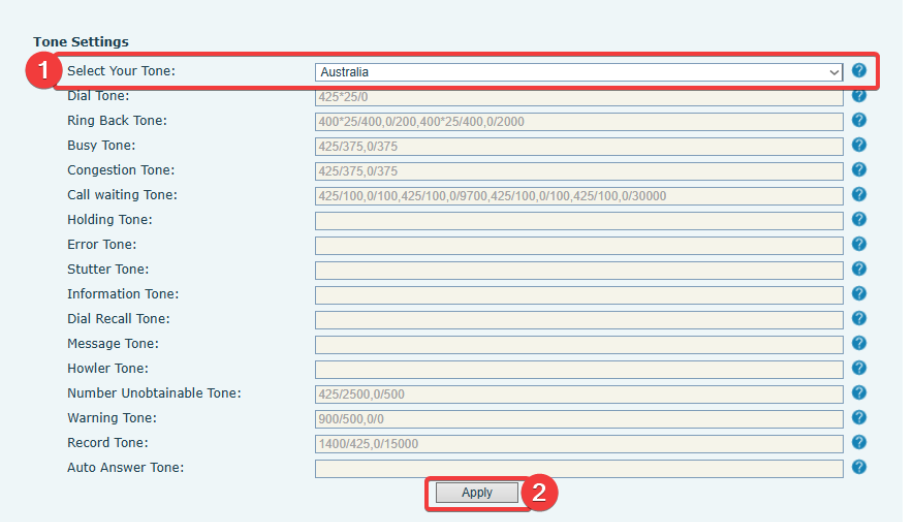
Task: Open the Select Your Tone dropdown
Action: (579, 72)
